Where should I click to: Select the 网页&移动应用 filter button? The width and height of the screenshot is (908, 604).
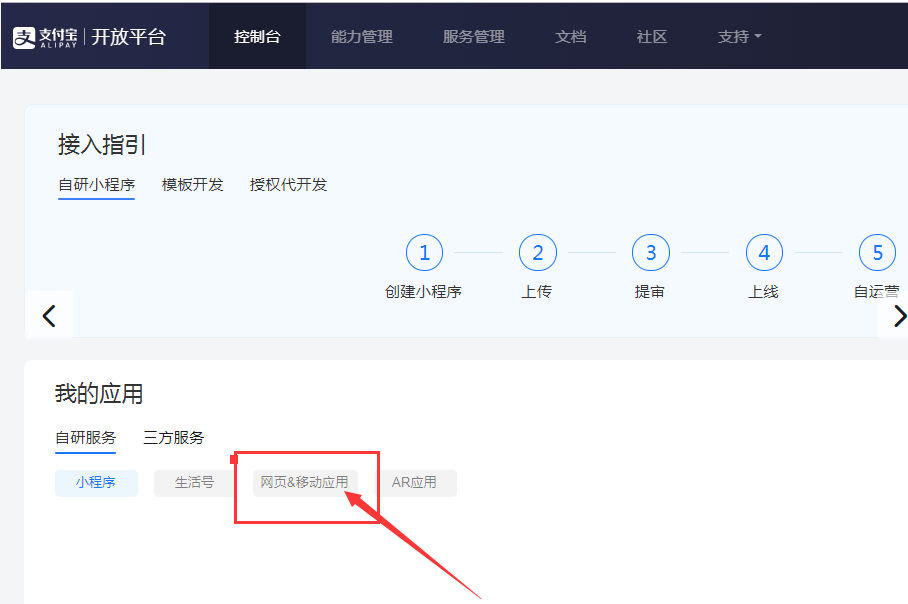305,483
